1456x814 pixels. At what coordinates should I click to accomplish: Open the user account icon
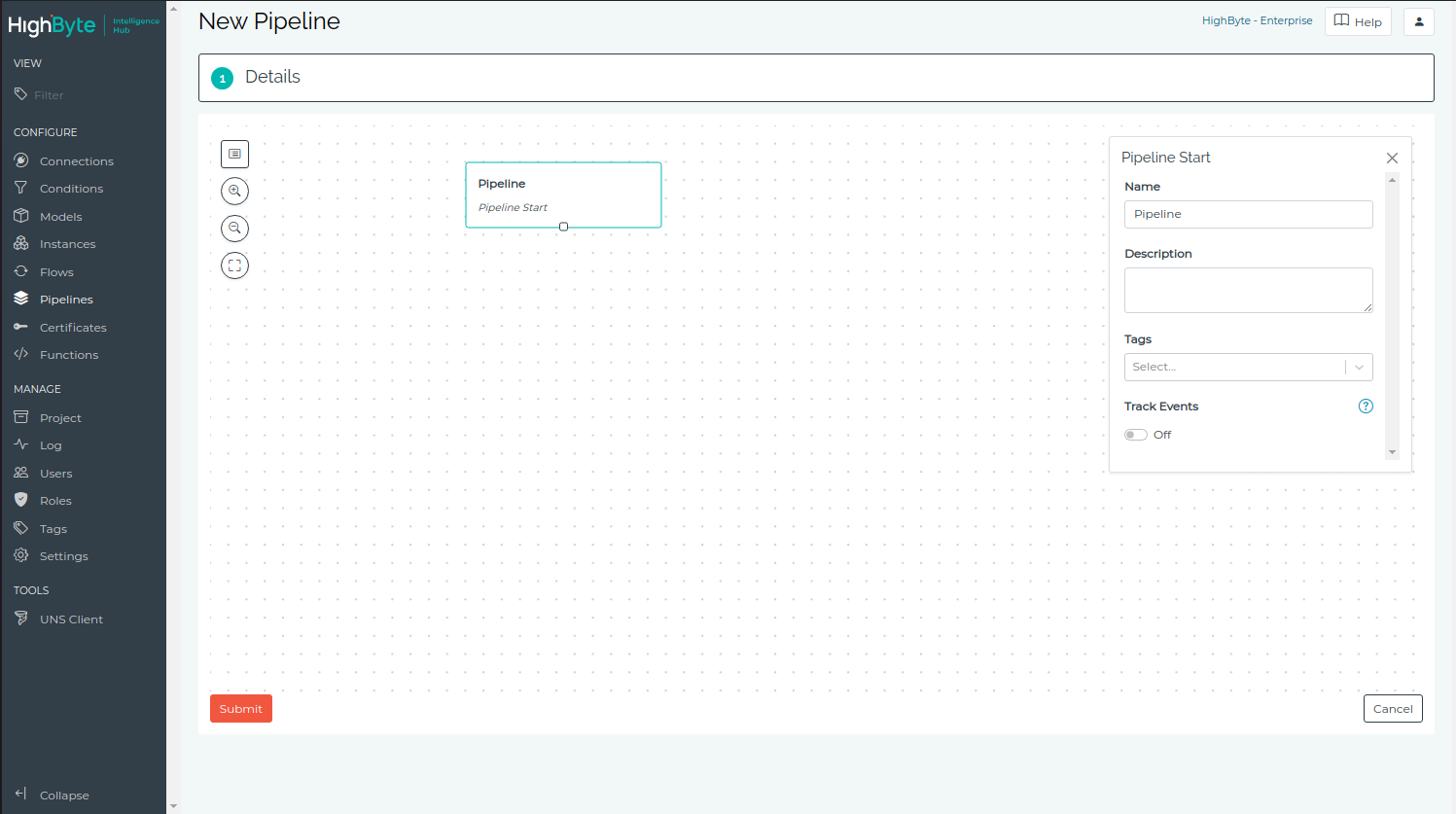1418,21
